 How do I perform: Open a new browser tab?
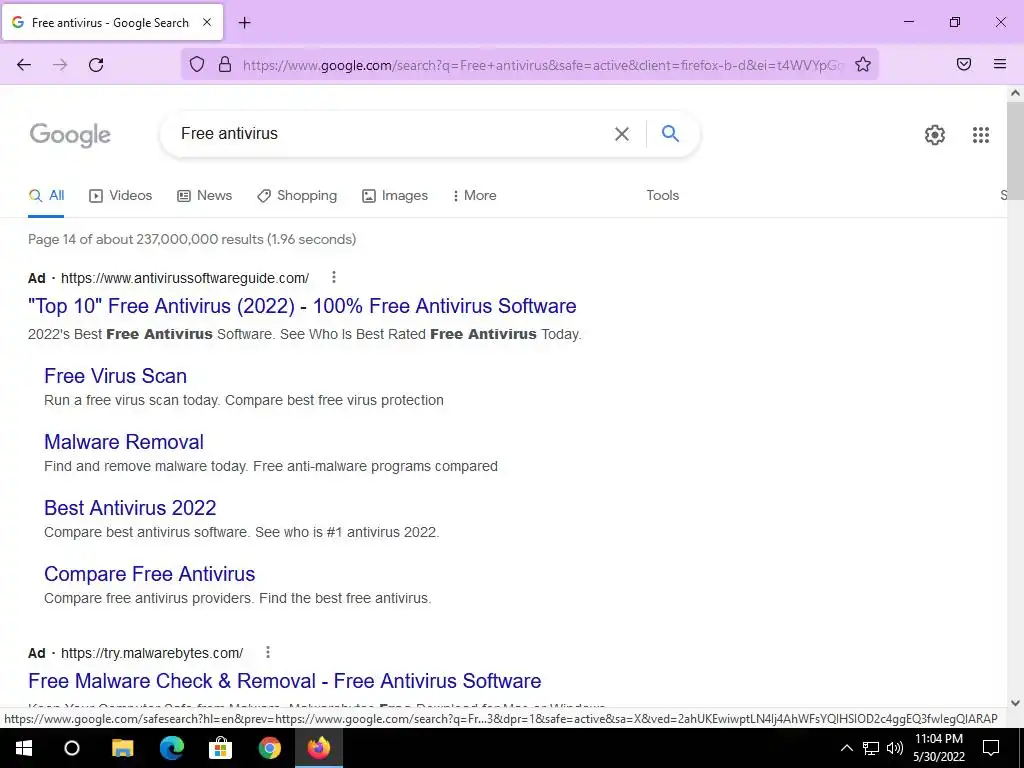click(x=244, y=23)
